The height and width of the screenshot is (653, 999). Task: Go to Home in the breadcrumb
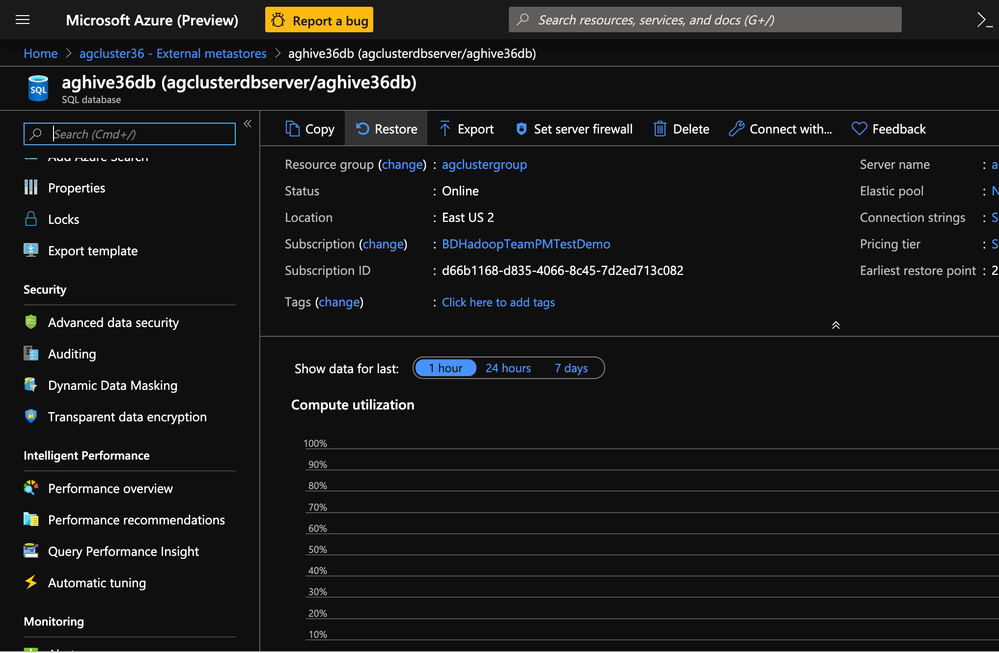pyautogui.click(x=41, y=53)
